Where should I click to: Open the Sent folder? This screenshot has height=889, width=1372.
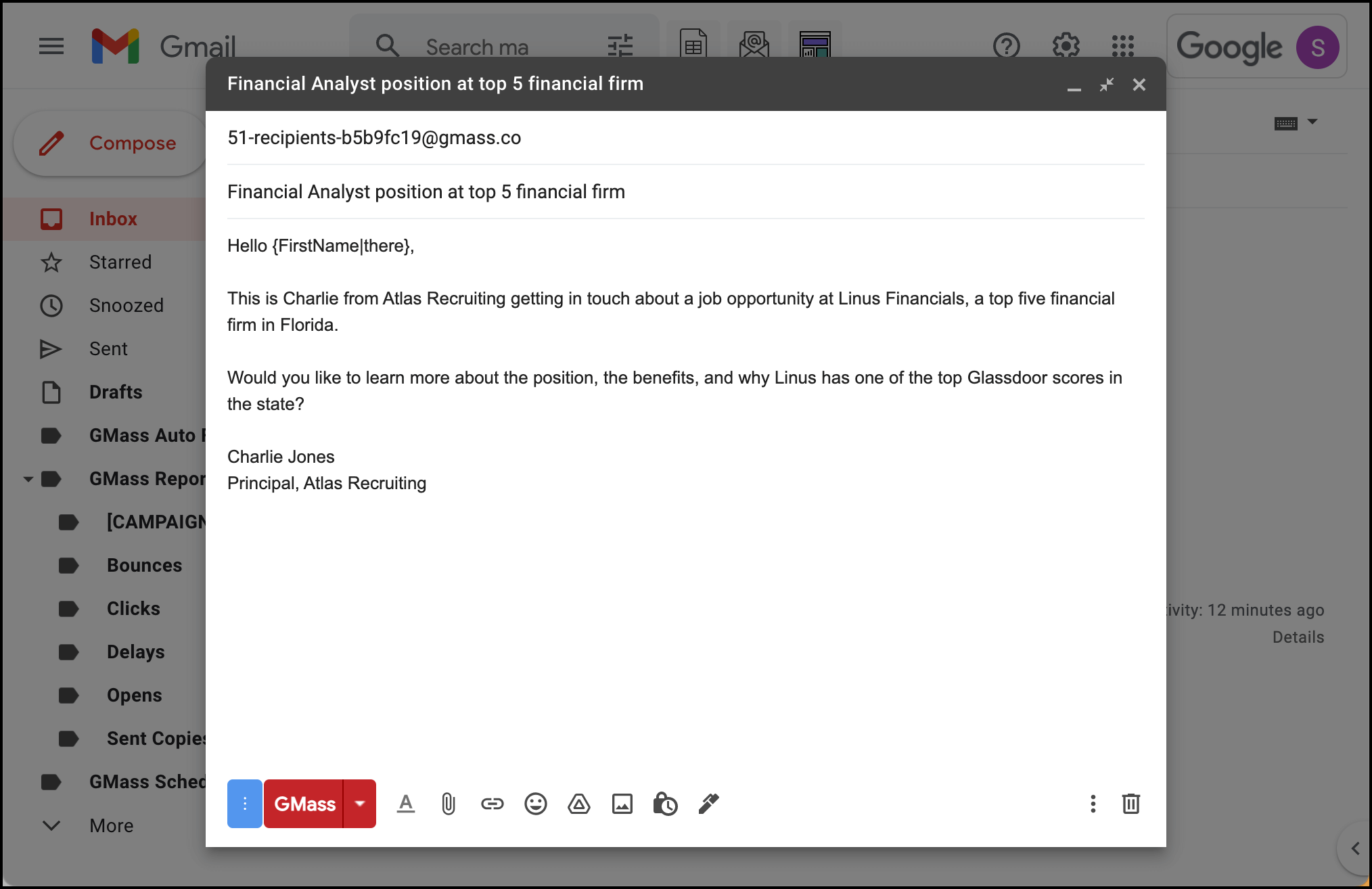pyautogui.click(x=104, y=349)
